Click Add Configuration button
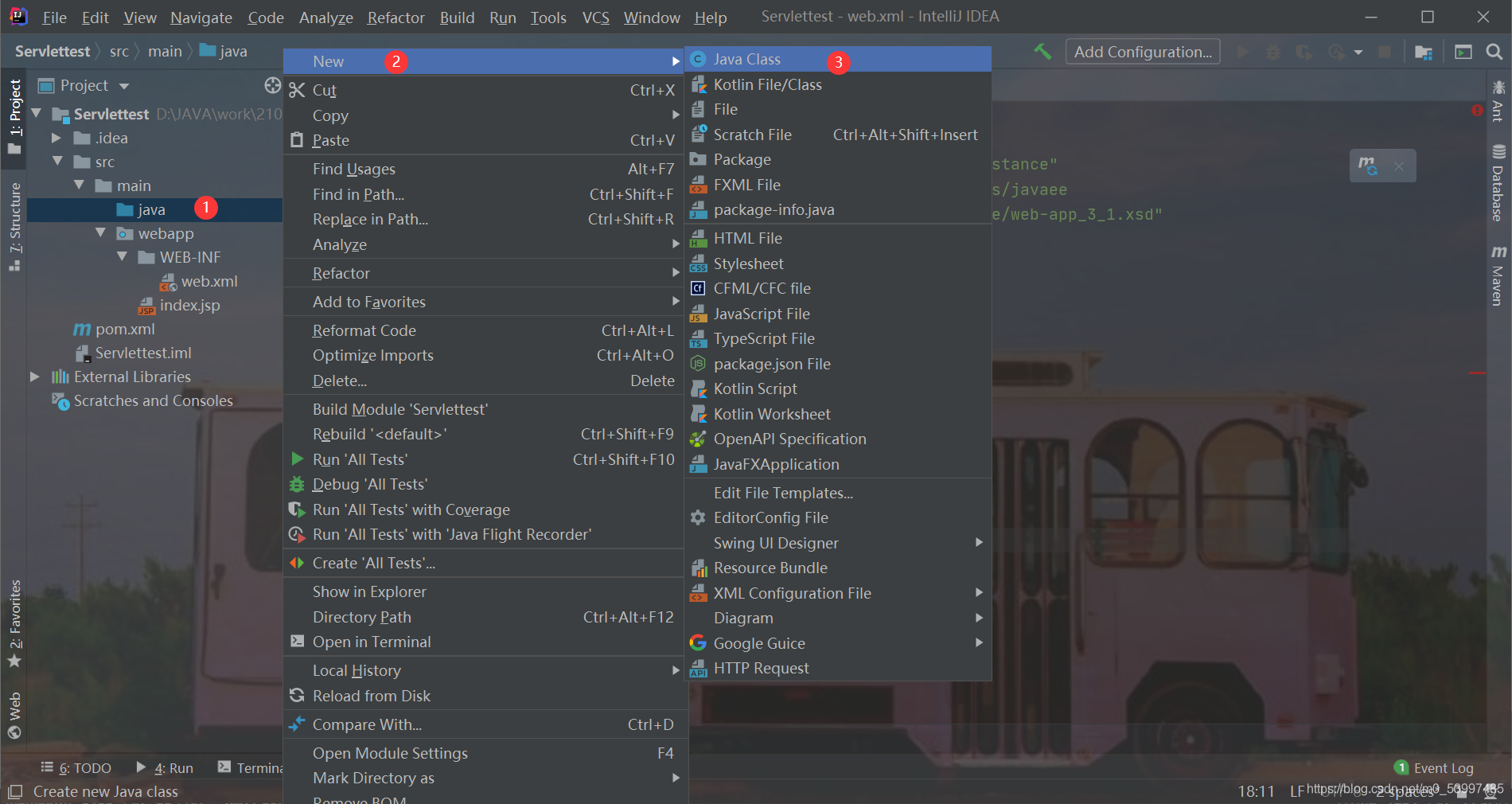1512x804 pixels. point(1143,52)
